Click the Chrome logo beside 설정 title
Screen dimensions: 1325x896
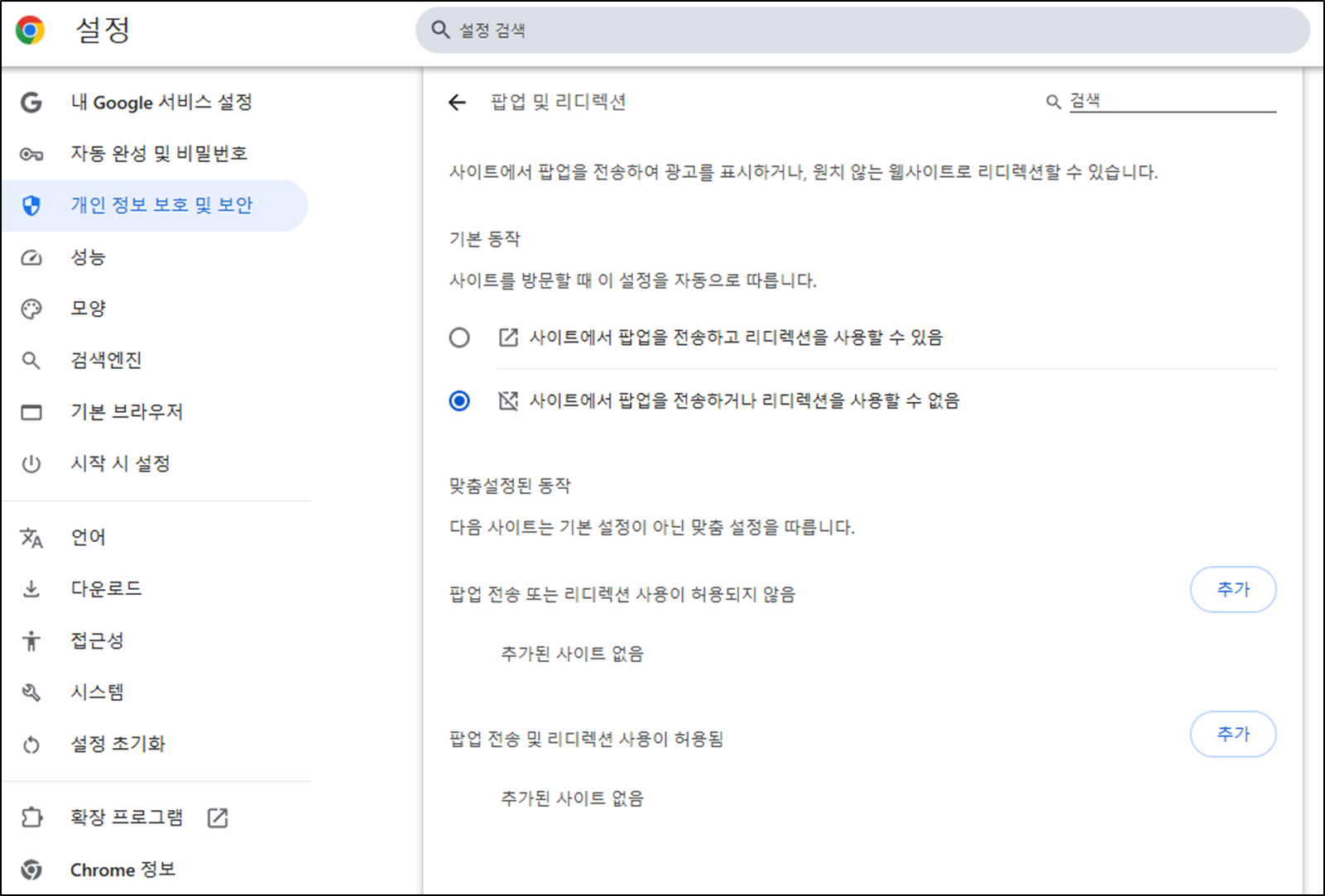pyautogui.click(x=30, y=30)
